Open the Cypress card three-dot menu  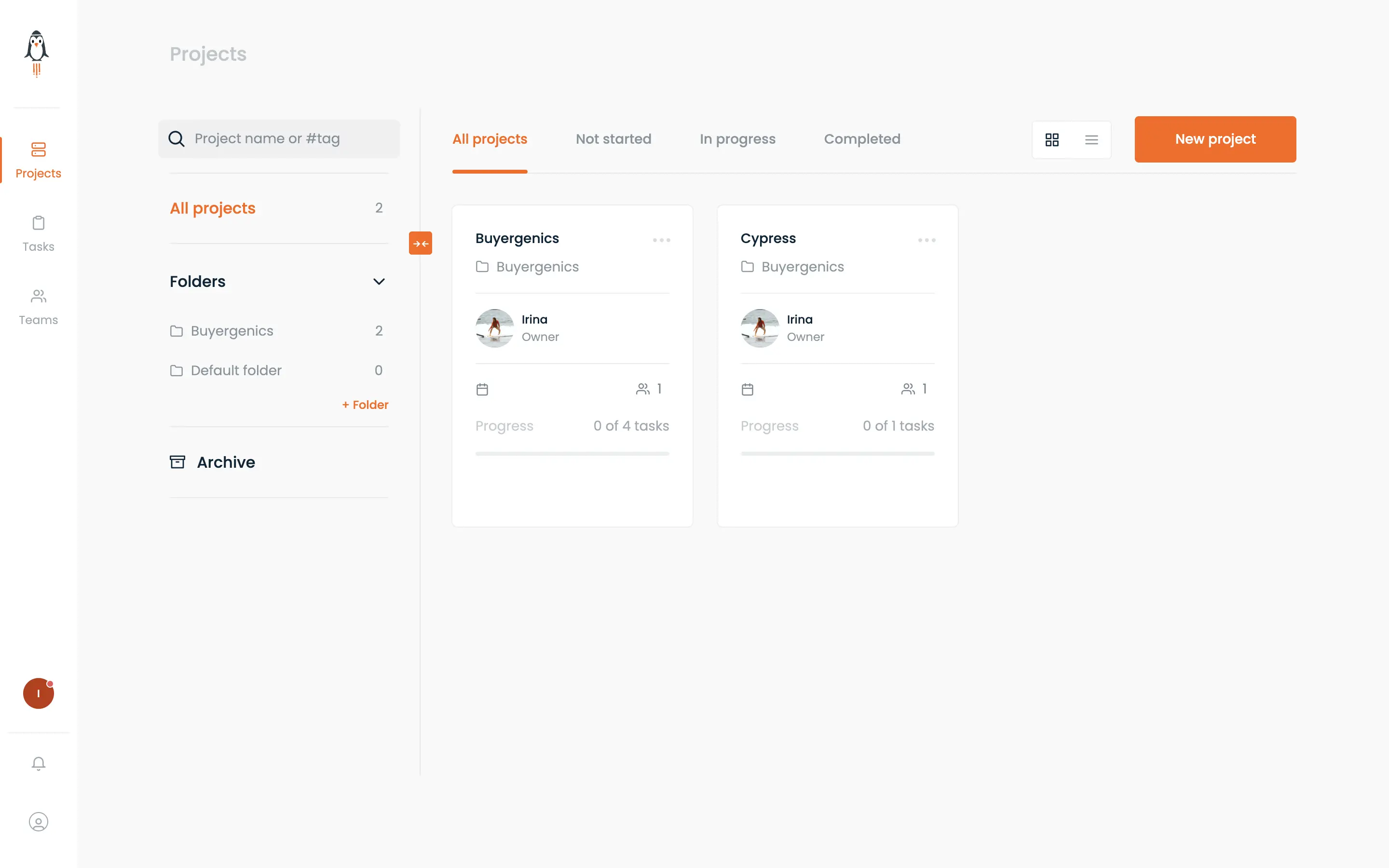click(926, 240)
